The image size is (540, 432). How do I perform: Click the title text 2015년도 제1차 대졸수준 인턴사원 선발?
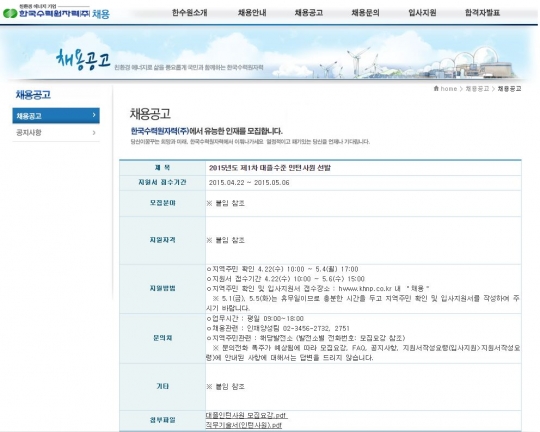[270, 168]
